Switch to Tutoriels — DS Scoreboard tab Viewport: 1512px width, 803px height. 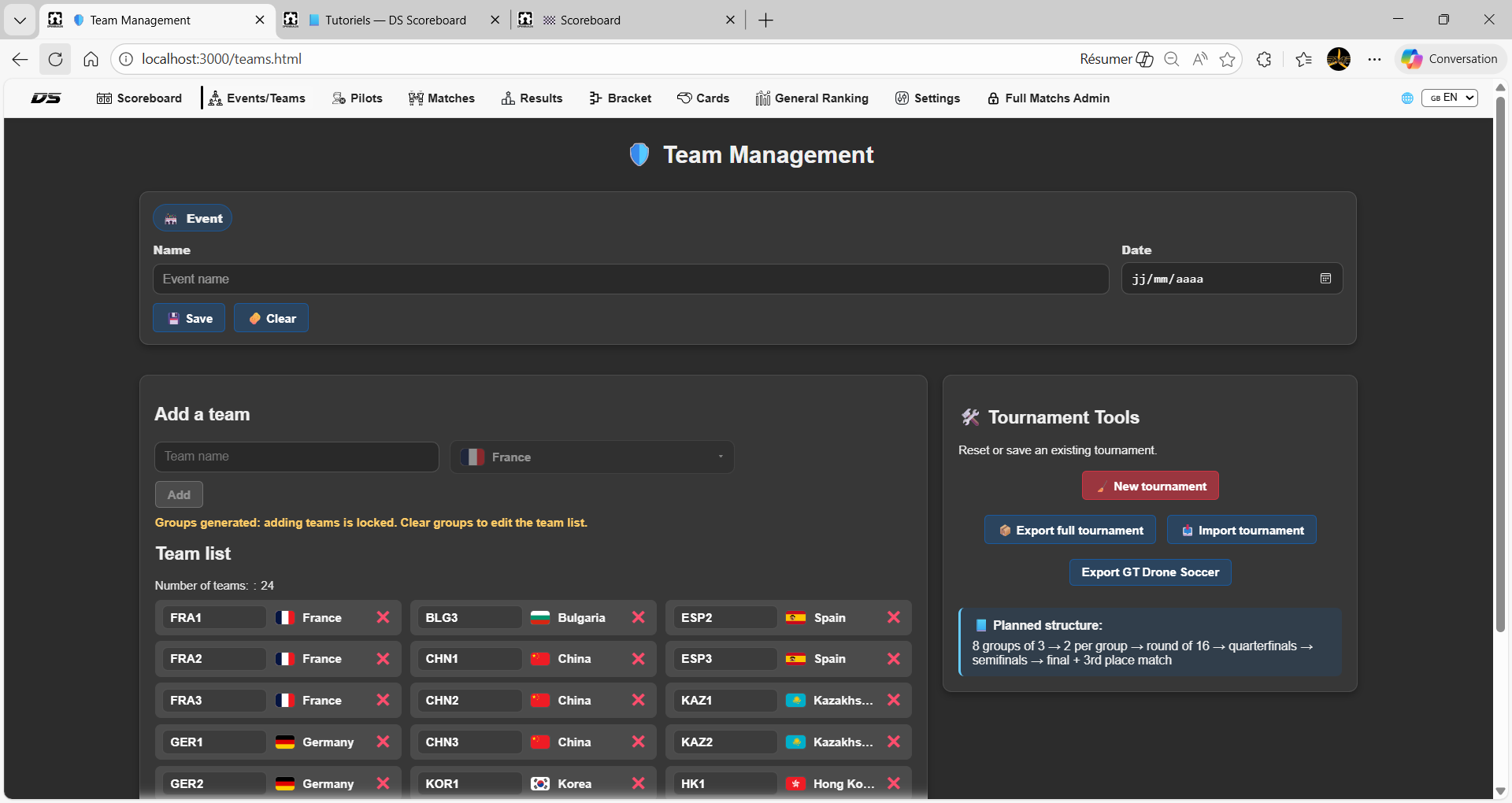coord(394,20)
